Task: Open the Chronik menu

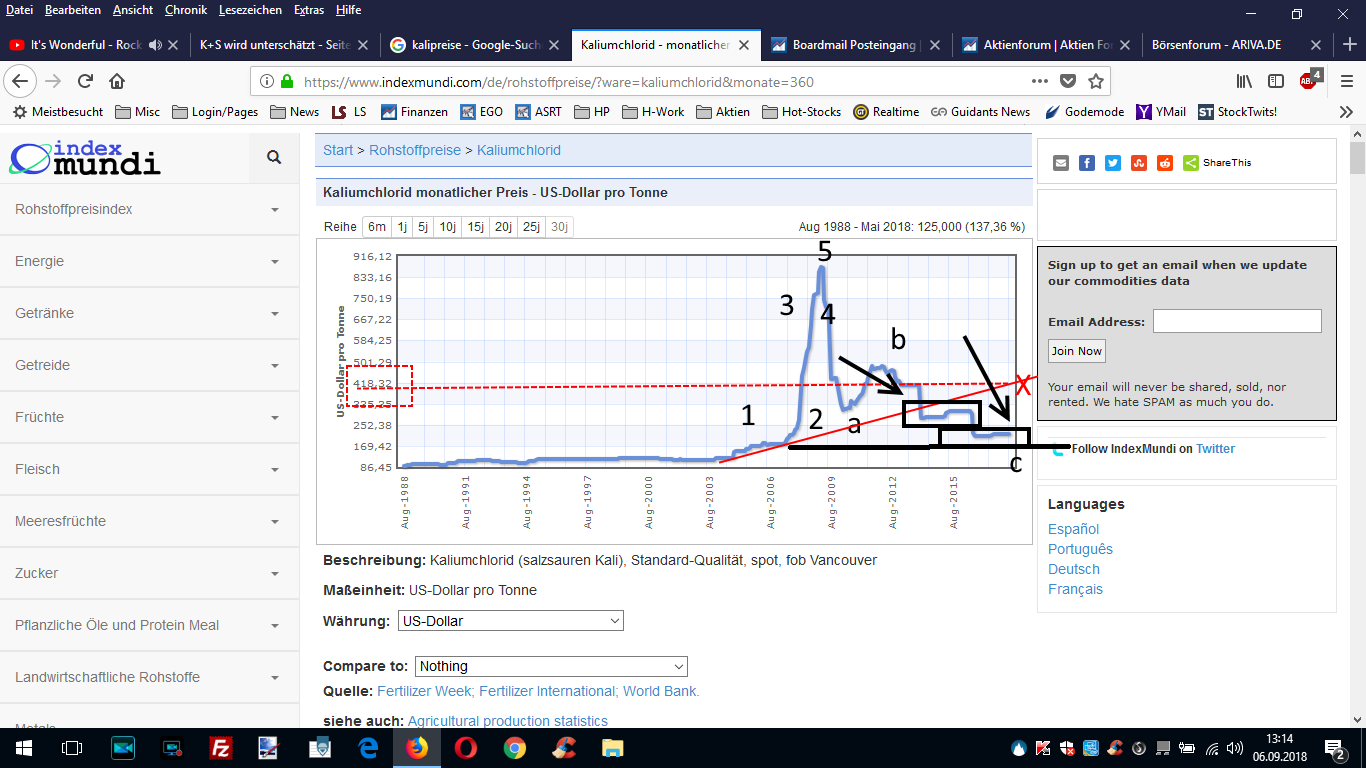Action: 186,10
